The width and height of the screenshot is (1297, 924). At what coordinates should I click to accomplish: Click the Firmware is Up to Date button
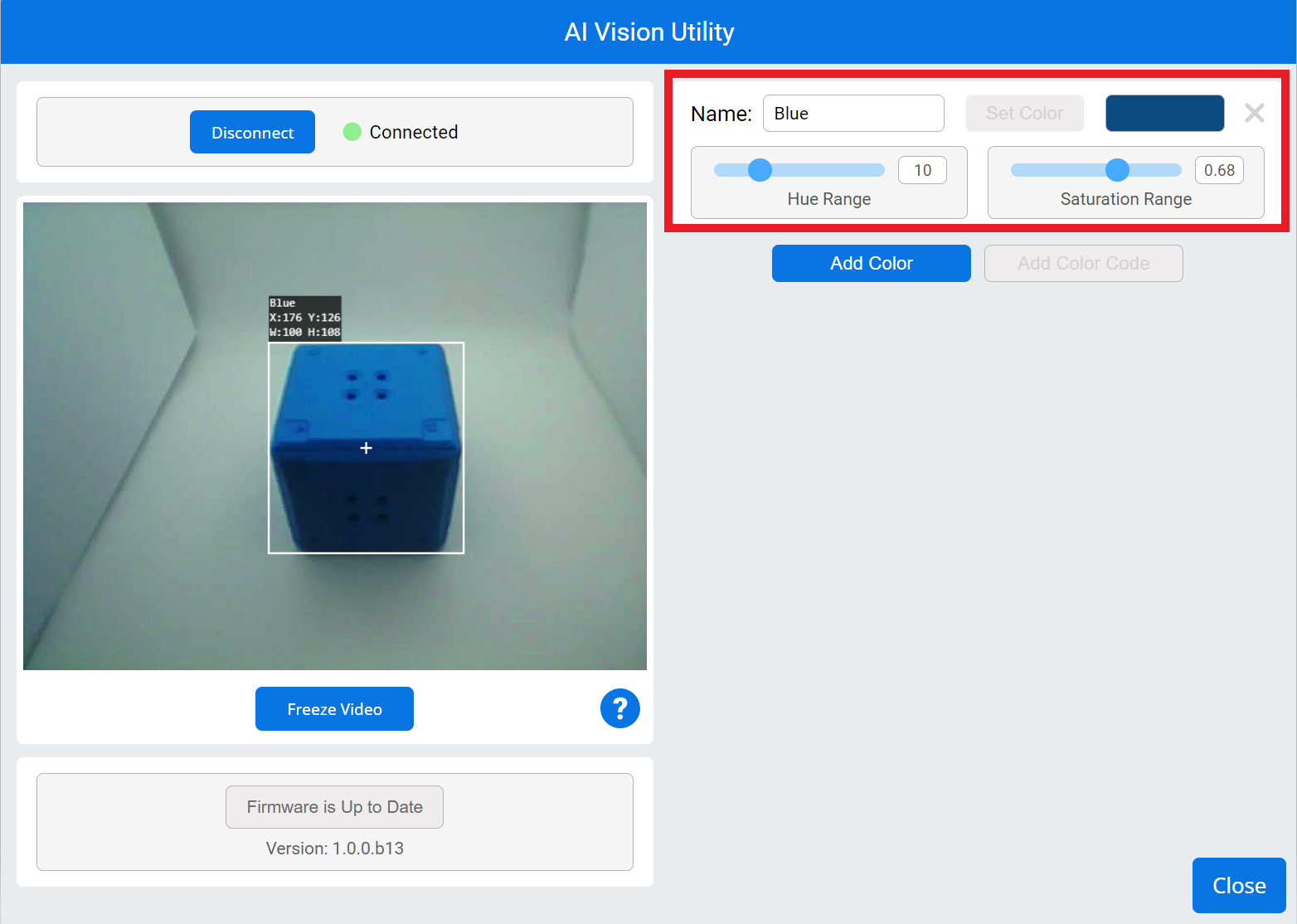pyautogui.click(x=334, y=806)
